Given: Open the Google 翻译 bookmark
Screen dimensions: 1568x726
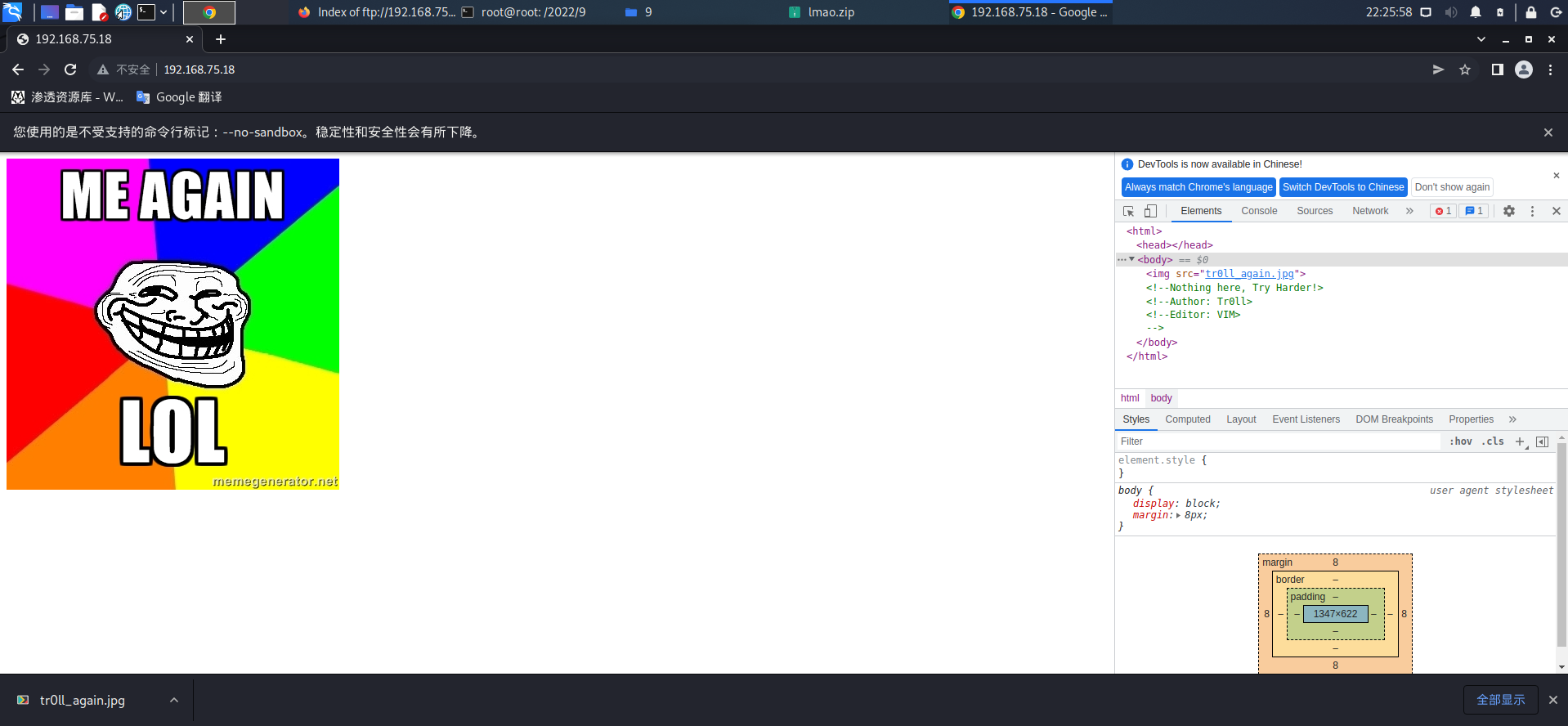Looking at the screenshot, I should pos(179,97).
